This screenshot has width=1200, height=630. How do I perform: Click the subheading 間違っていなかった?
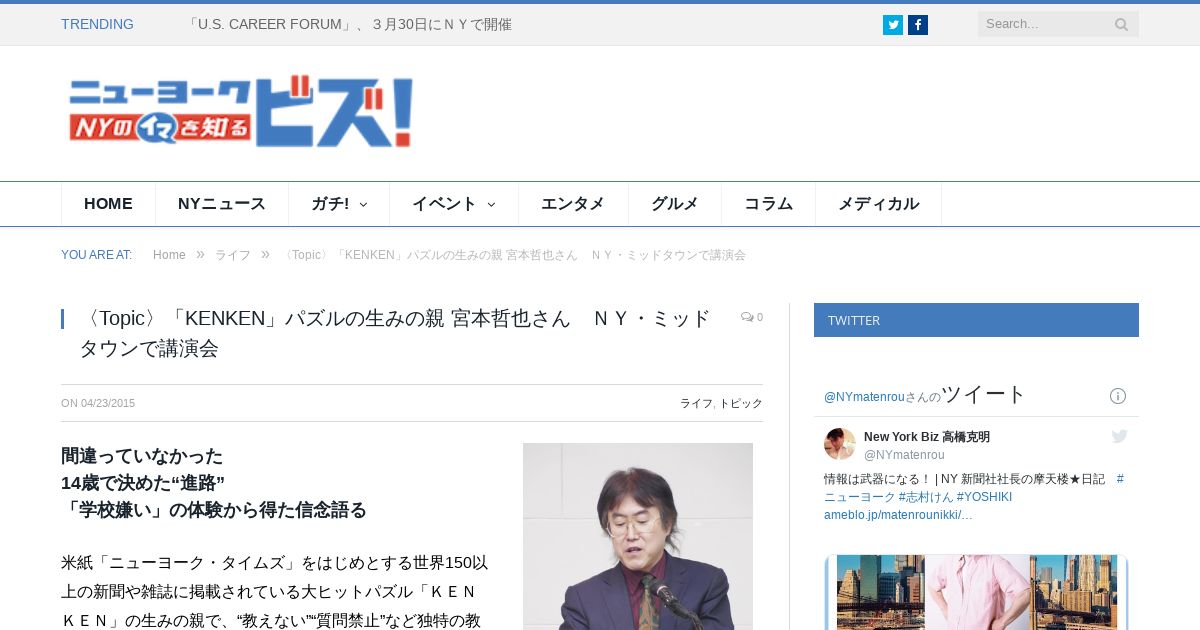click(x=142, y=456)
